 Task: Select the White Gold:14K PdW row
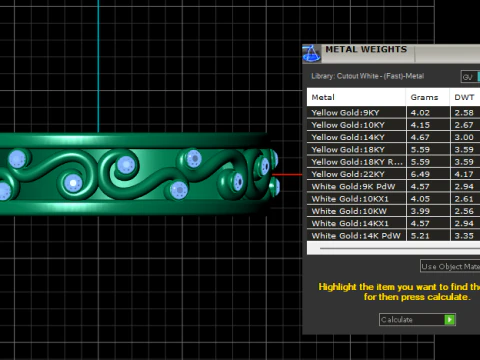pos(393,236)
